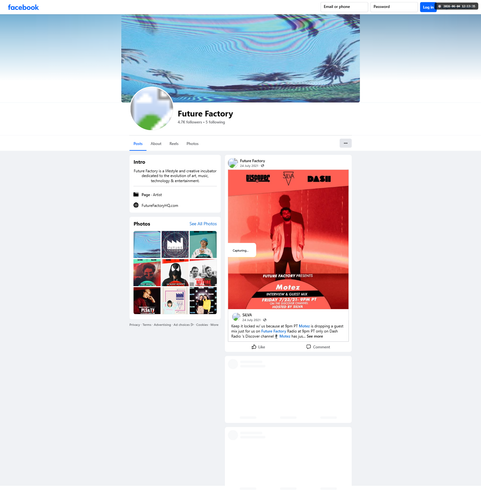Viewport: 481px width, 500px height.
Task: Open the Photos tab
Action: pyautogui.click(x=192, y=144)
